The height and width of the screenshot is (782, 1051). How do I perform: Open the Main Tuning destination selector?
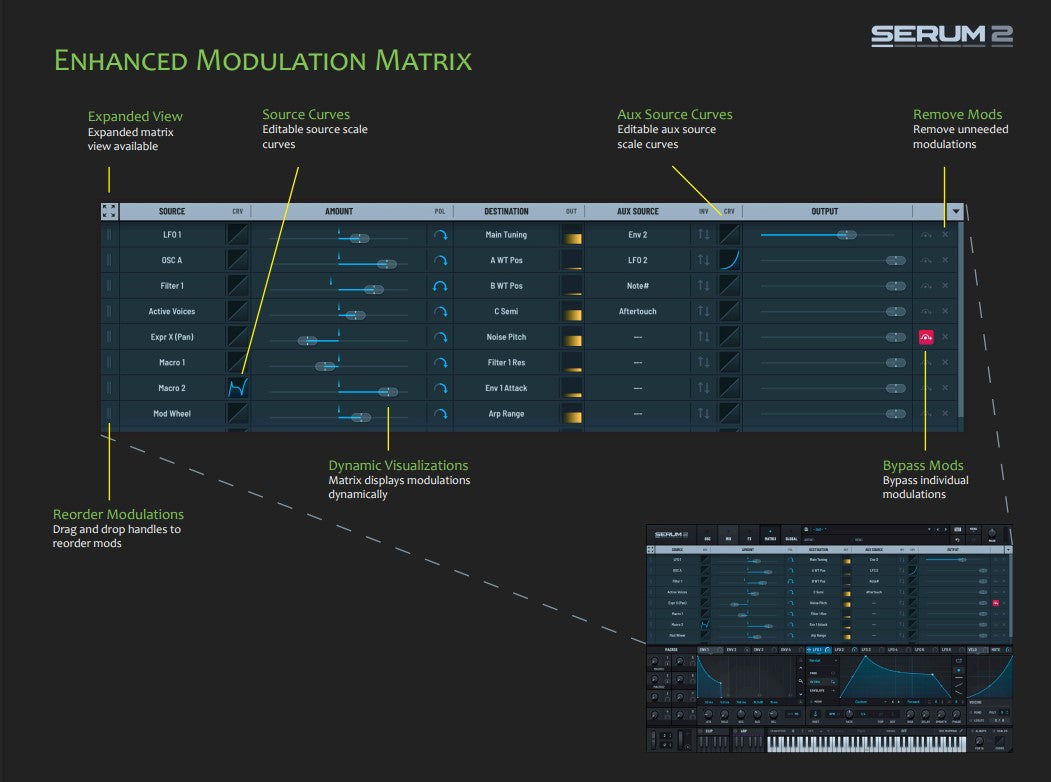pyautogui.click(x=506, y=235)
